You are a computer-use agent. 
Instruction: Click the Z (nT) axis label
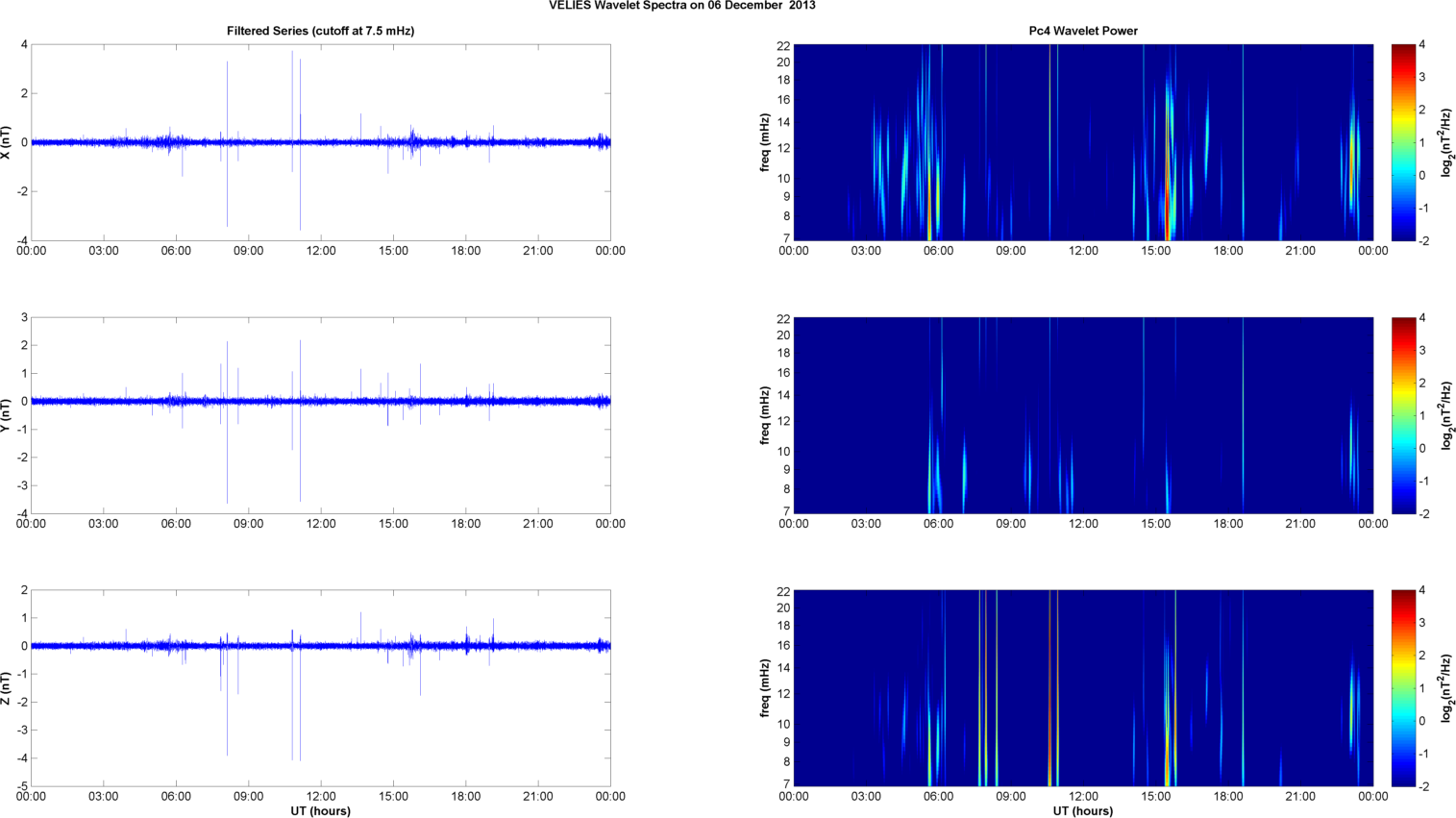[x=7, y=688]
